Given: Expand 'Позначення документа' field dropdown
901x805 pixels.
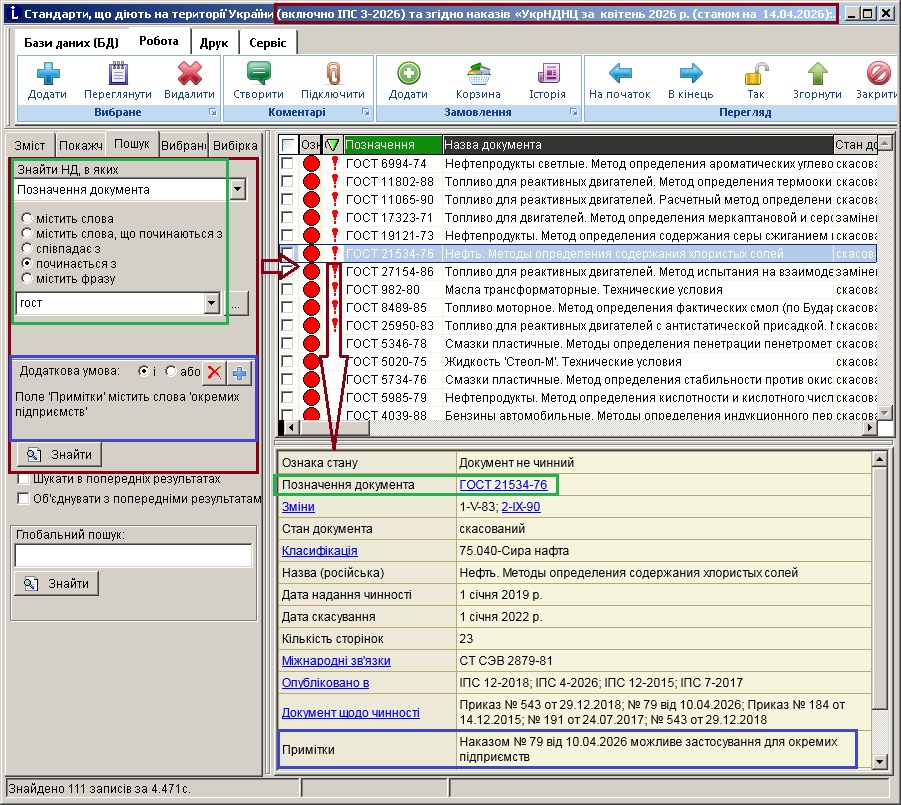Looking at the screenshot, I should click(x=237, y=189).
